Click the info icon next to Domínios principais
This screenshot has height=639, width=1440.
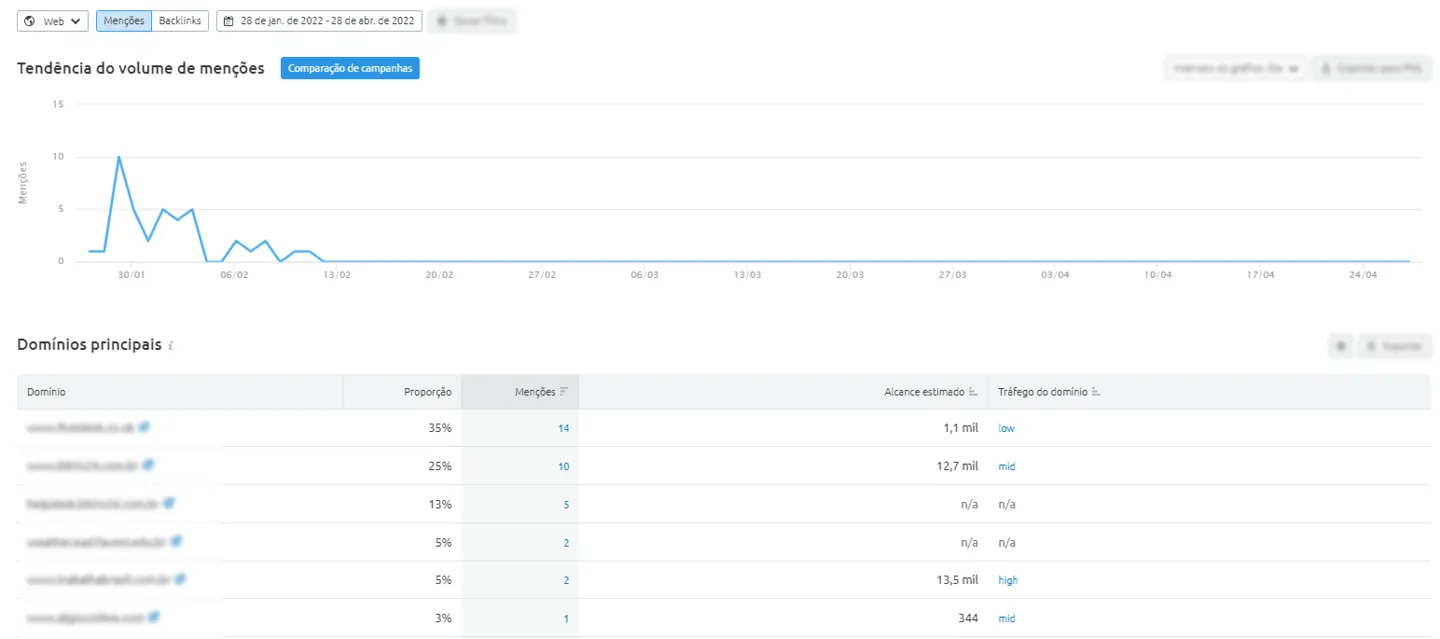[171, 346]
